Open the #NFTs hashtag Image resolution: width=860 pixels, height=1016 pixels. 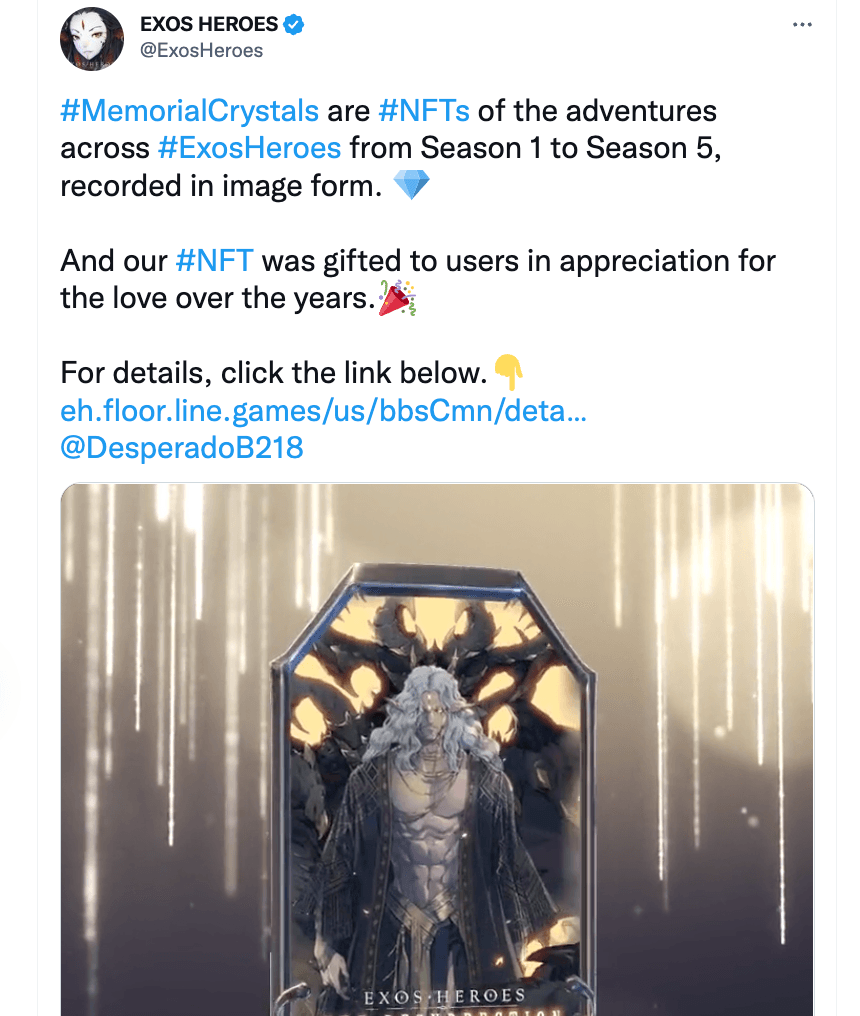(424, 111)
